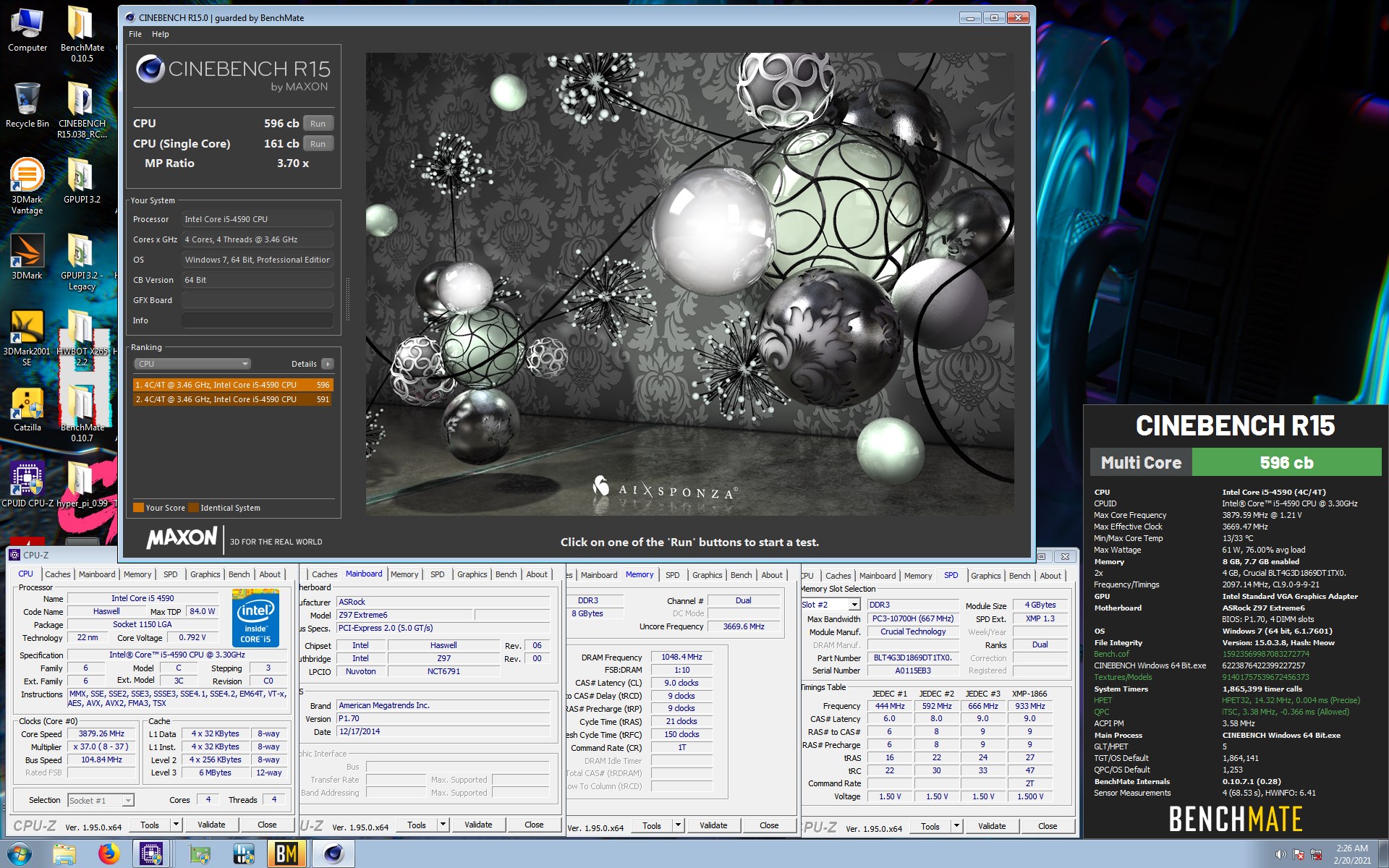Open Tools dropdown arrow in Mainboard CPU-Z window
The height and width of the screenshot is (868, 1389).
443,825
